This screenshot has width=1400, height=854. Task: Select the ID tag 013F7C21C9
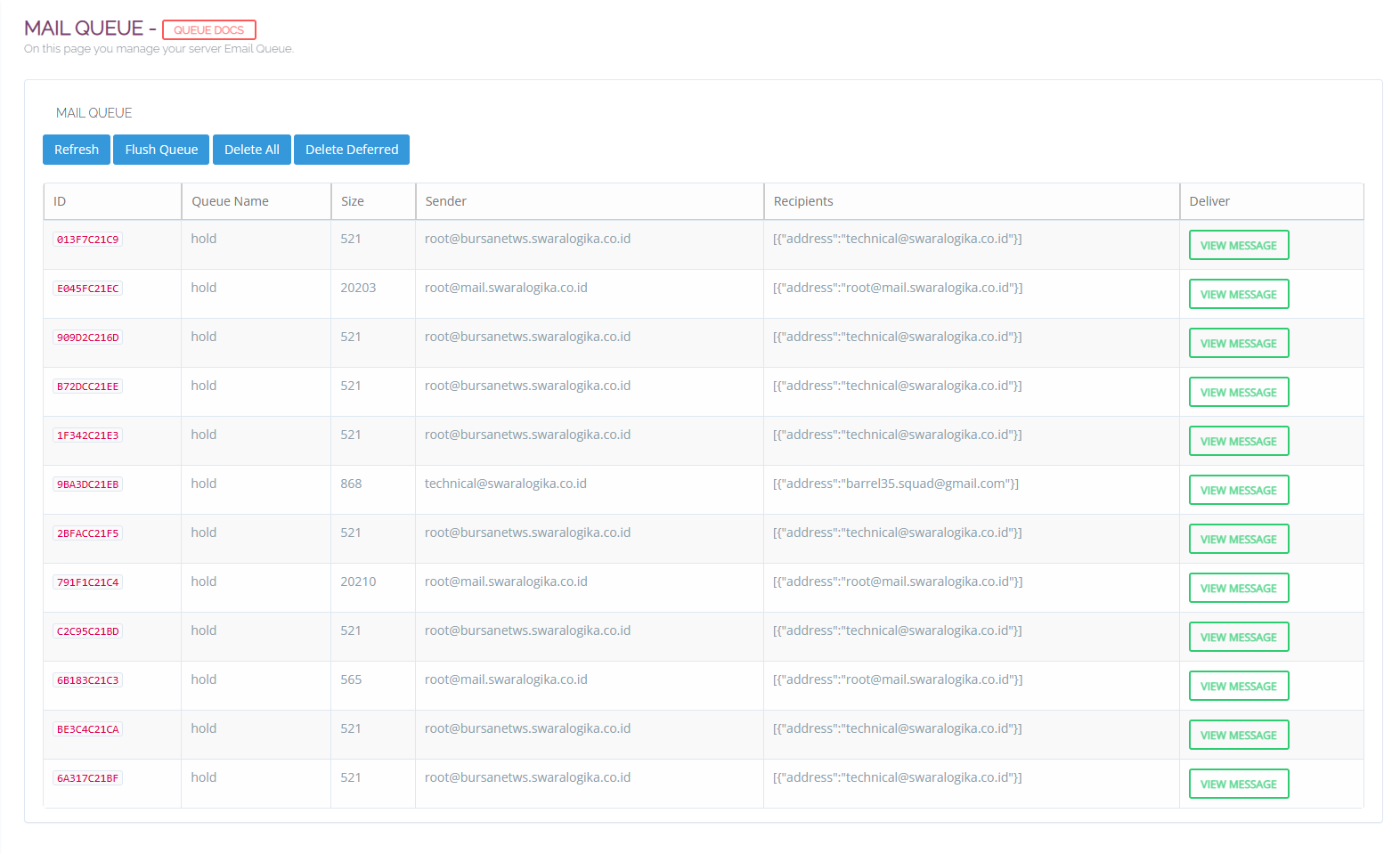(x=87, y=240)
